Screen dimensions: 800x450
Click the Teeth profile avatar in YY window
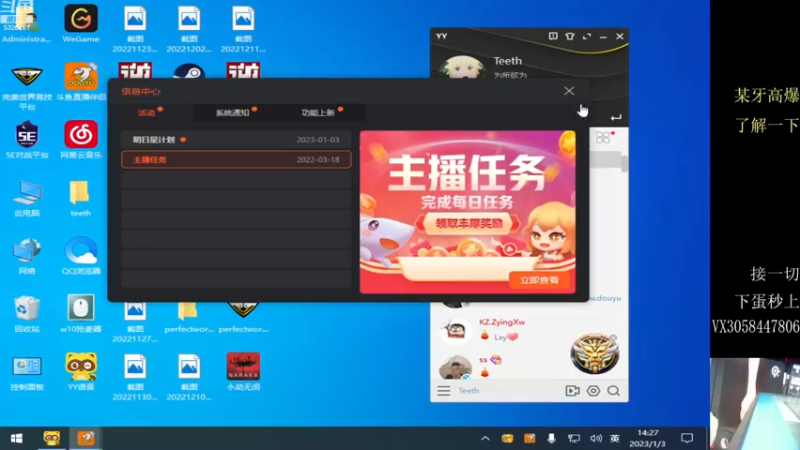pos(462,67)
